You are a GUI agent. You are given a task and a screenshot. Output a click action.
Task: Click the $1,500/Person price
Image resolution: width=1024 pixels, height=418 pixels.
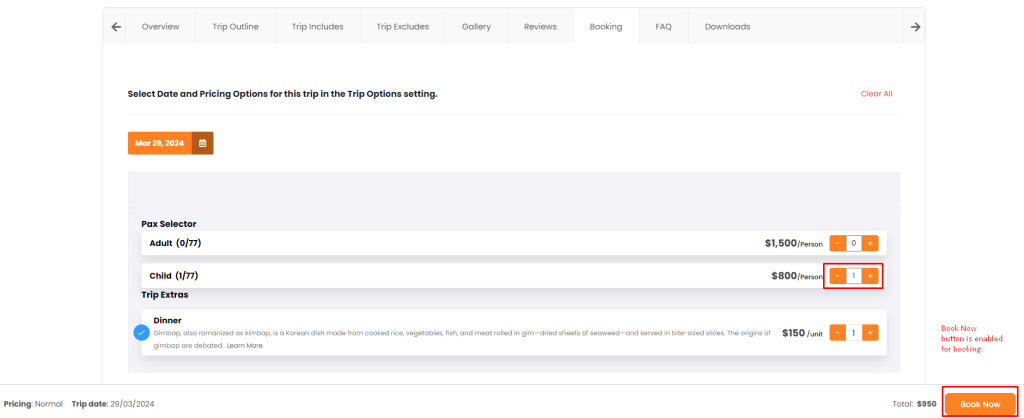tap(793, 243)
